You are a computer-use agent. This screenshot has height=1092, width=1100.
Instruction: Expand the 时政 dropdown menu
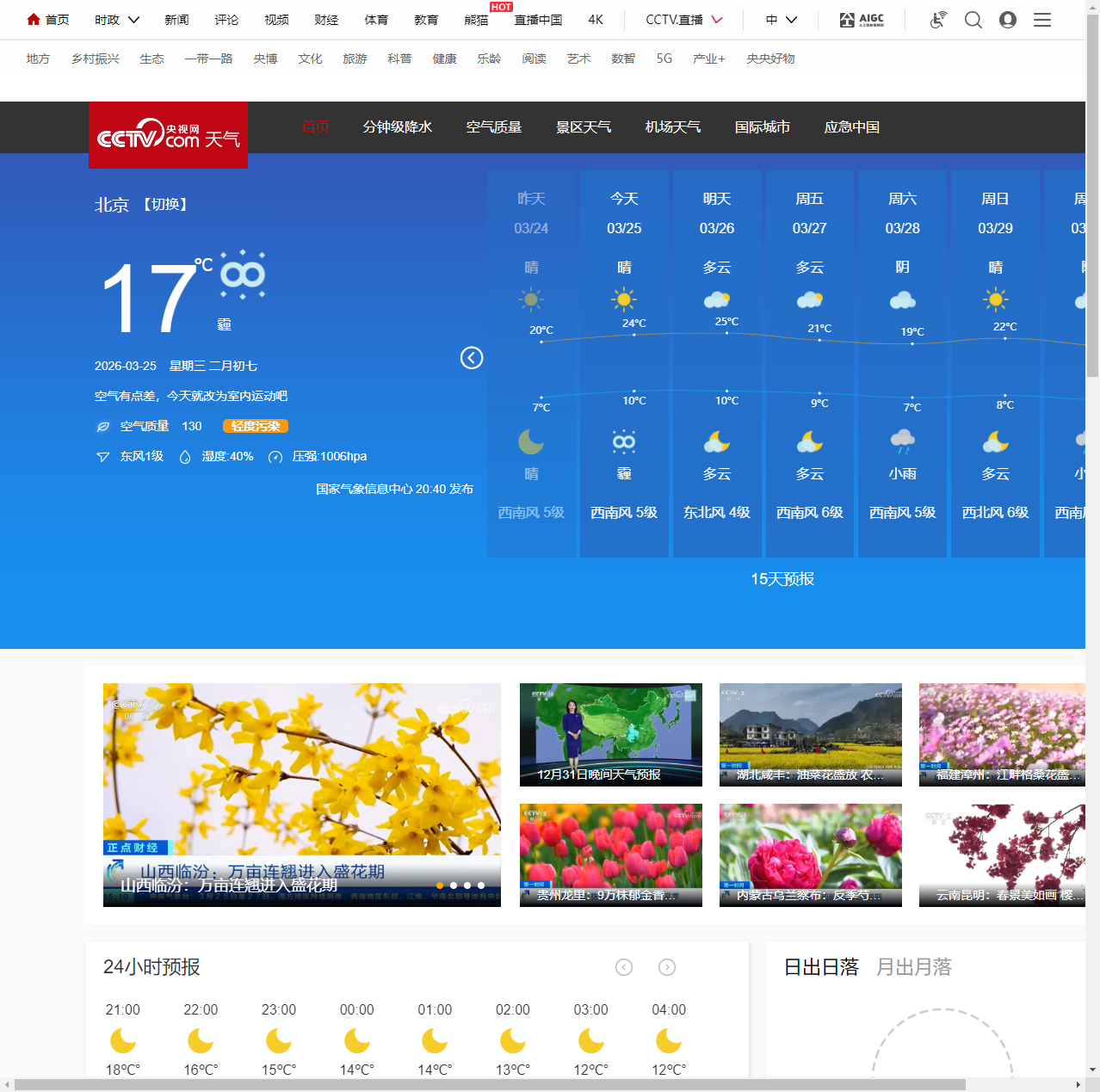point(117,20)
